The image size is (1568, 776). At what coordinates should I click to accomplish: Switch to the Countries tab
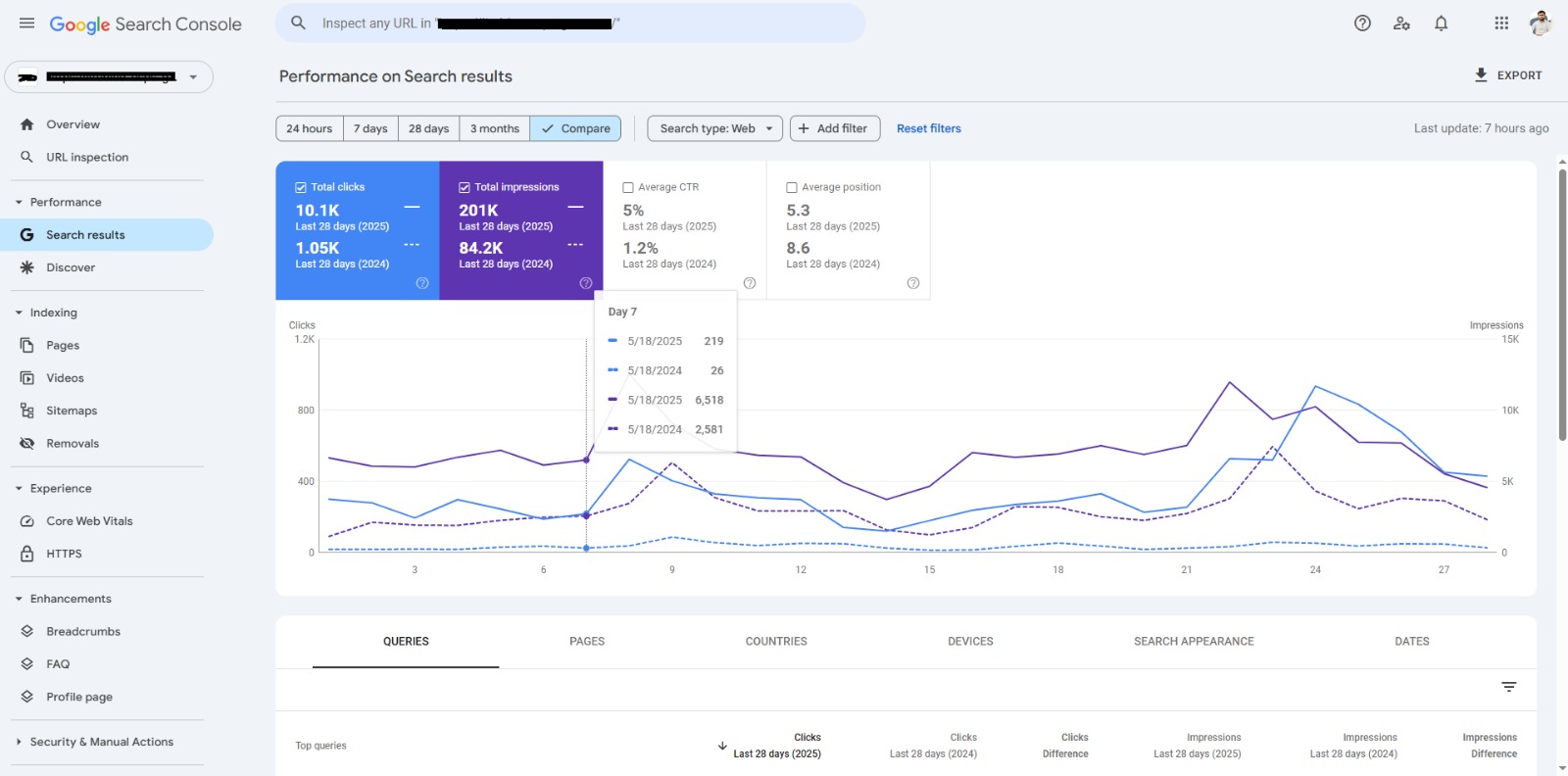click(775, 642)
